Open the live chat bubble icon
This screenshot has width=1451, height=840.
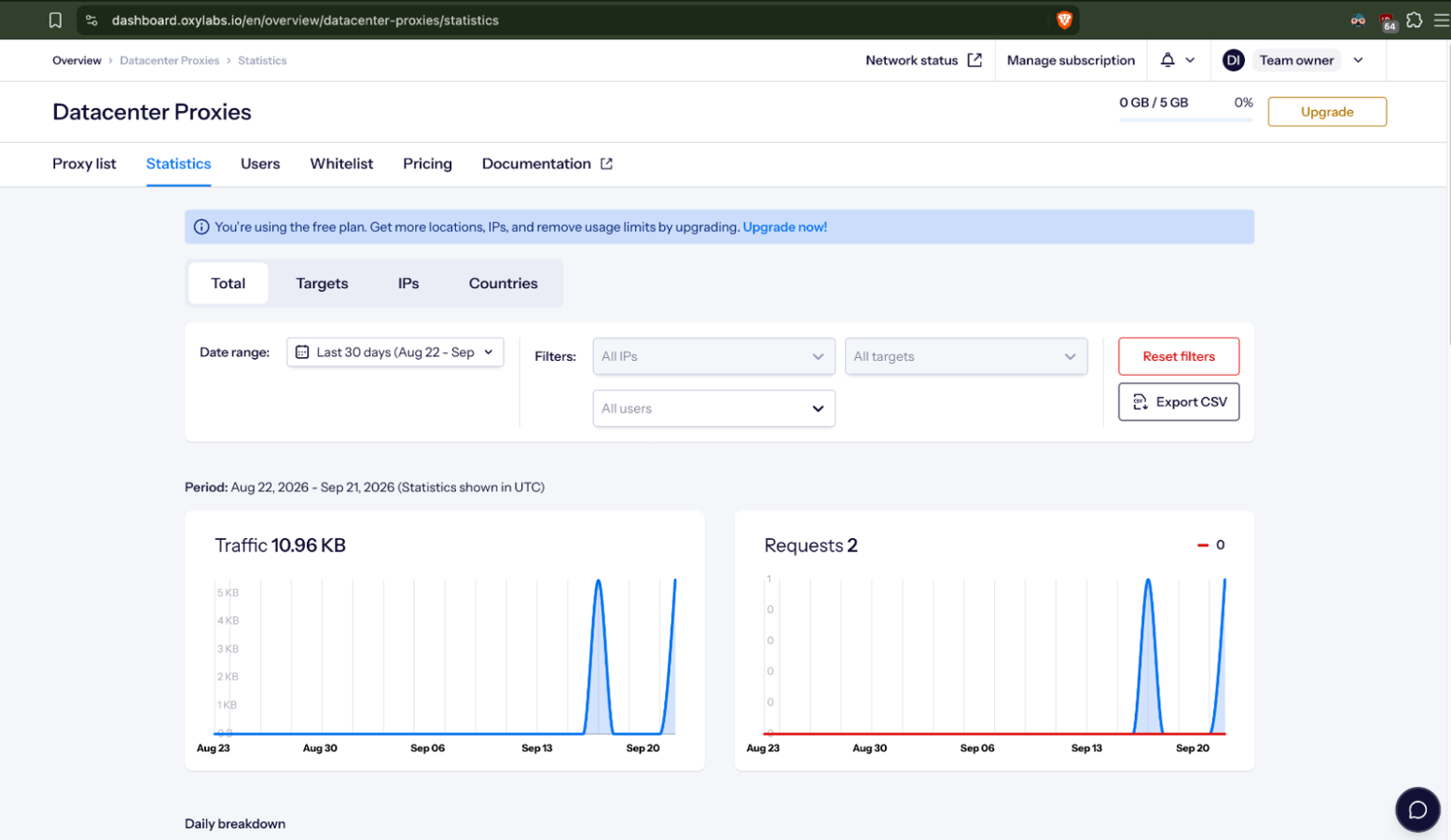pos(1417,809)
